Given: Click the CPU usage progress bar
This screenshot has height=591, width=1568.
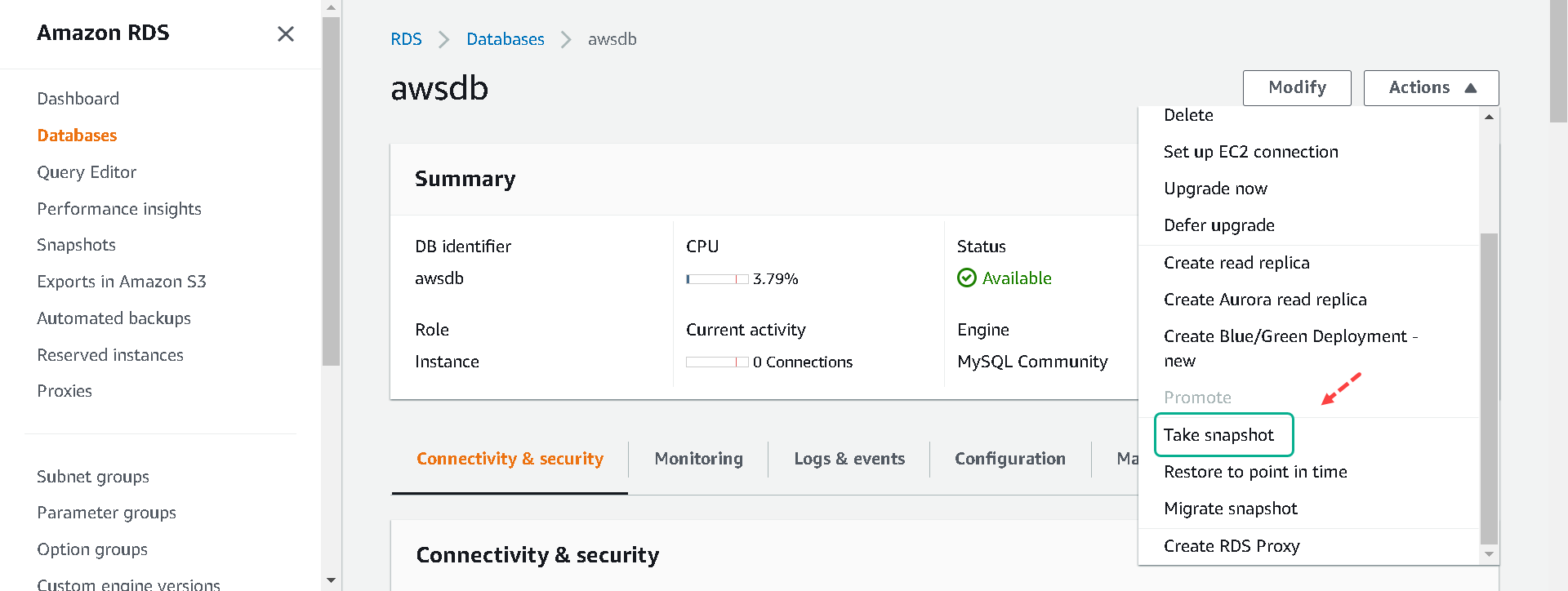Looking at the screenshot, I should 717,279.
